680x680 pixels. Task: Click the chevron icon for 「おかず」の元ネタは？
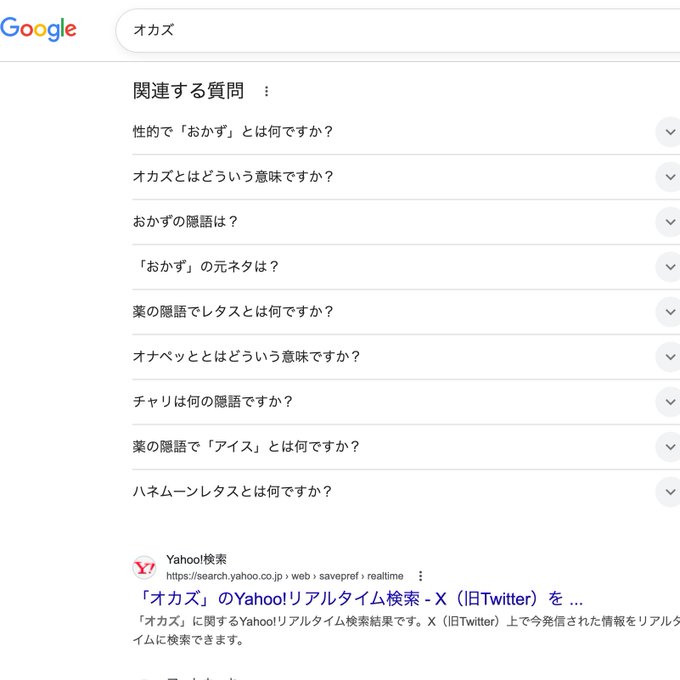(668, 267)
